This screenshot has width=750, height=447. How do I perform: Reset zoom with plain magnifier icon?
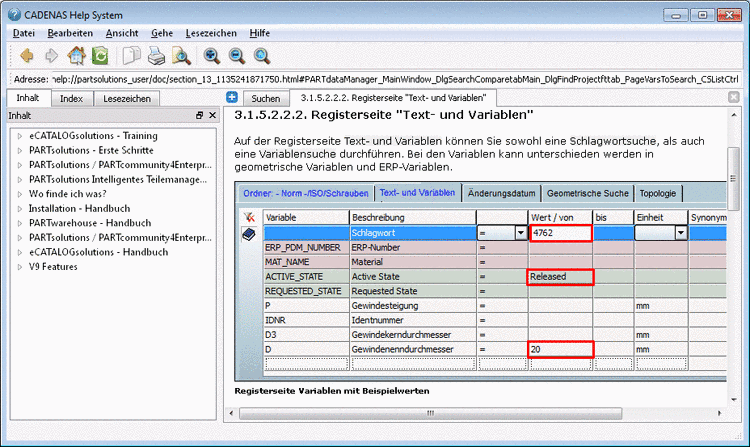pos(262,56)
